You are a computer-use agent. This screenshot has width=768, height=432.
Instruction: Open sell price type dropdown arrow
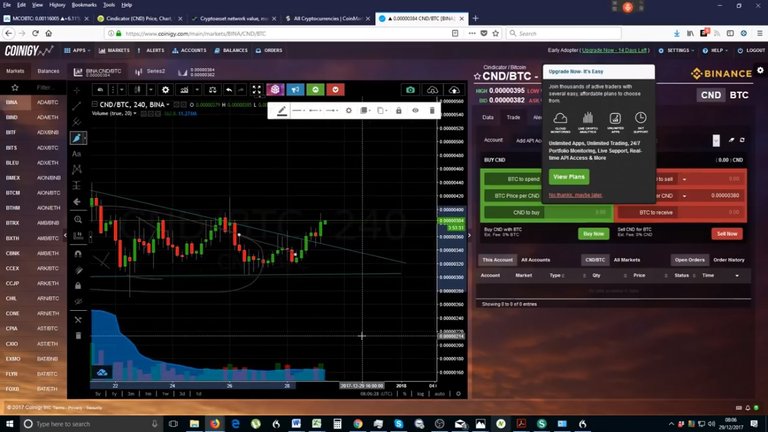pyautogui.click(x=684, y=196)
